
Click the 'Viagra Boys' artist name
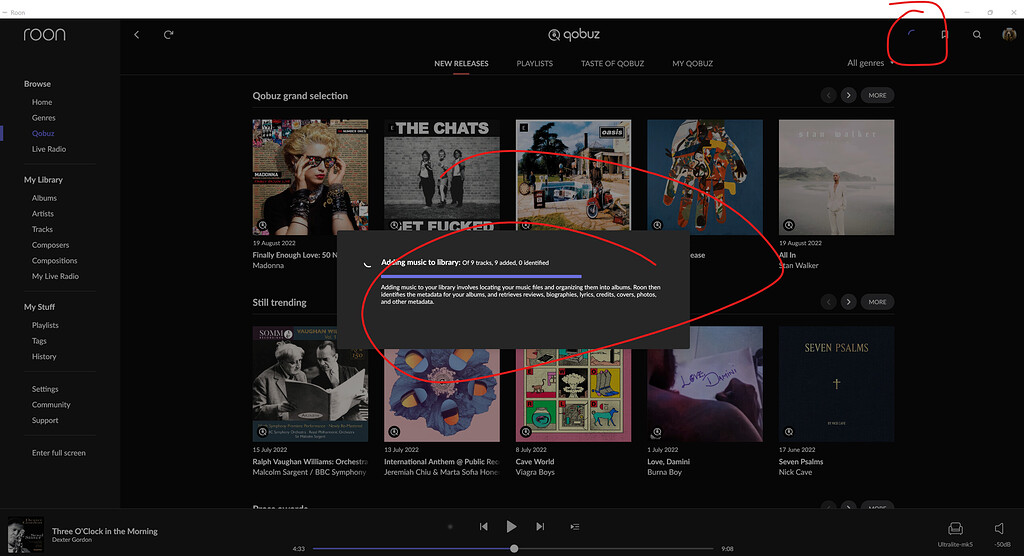click(x=535, y=472)
